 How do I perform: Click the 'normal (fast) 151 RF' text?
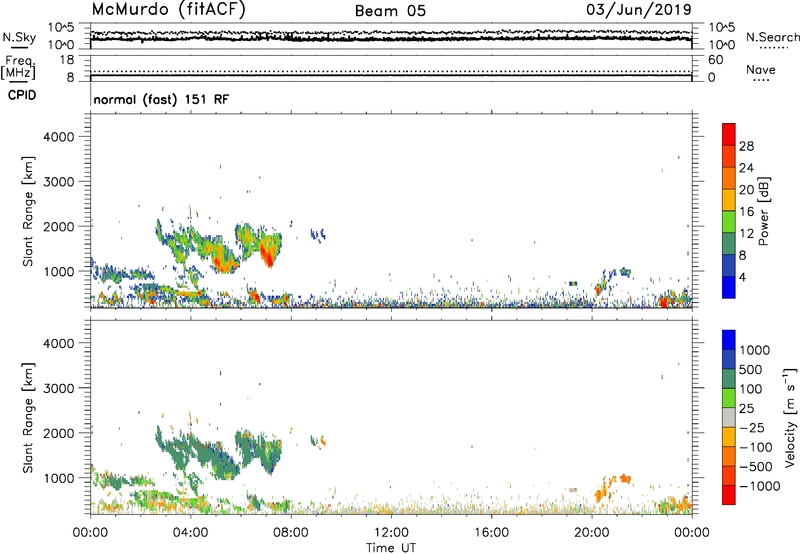[x=161, y=99]
